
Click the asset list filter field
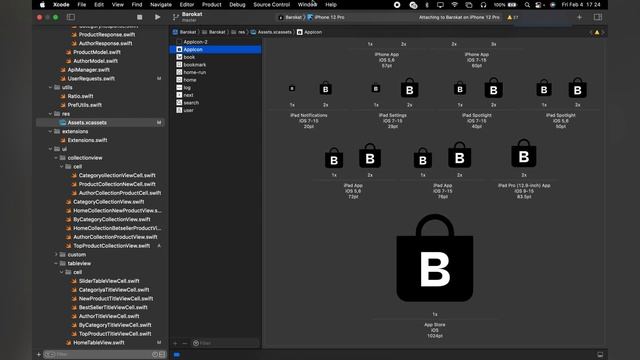click(225, 343)
